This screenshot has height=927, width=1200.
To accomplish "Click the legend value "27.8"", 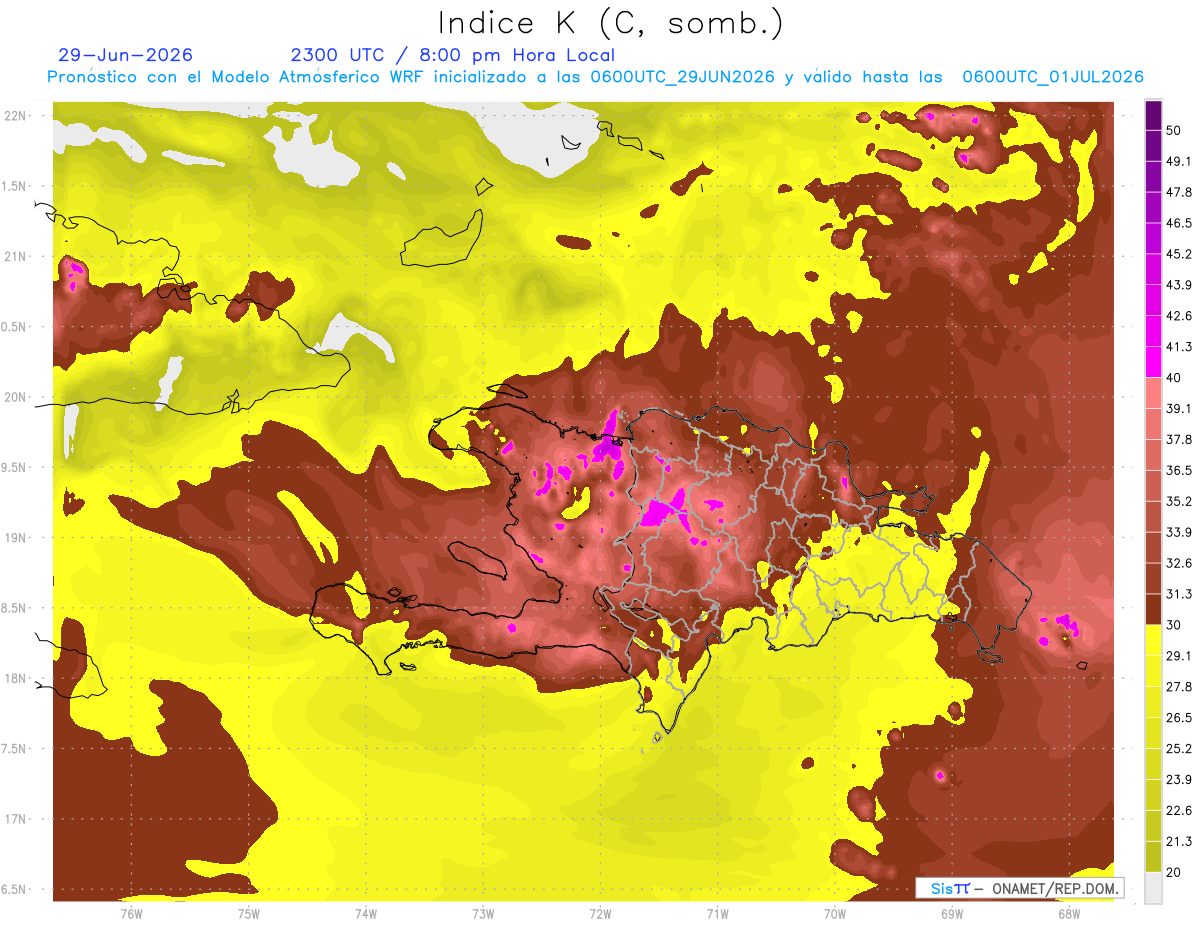I will coord(1179,686).
